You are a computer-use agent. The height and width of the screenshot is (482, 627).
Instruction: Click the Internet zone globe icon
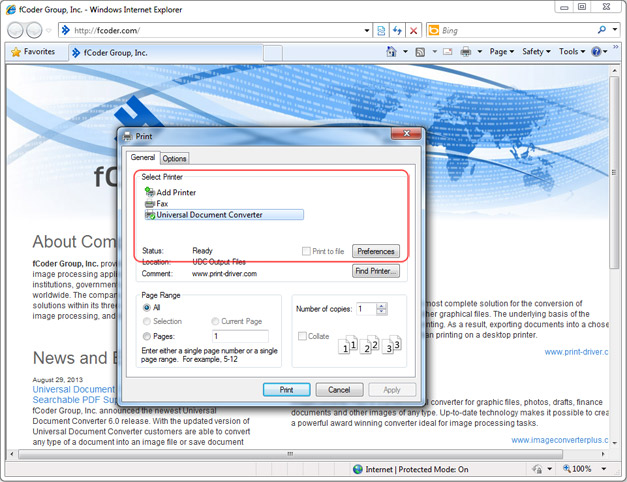tap(358, 469)
